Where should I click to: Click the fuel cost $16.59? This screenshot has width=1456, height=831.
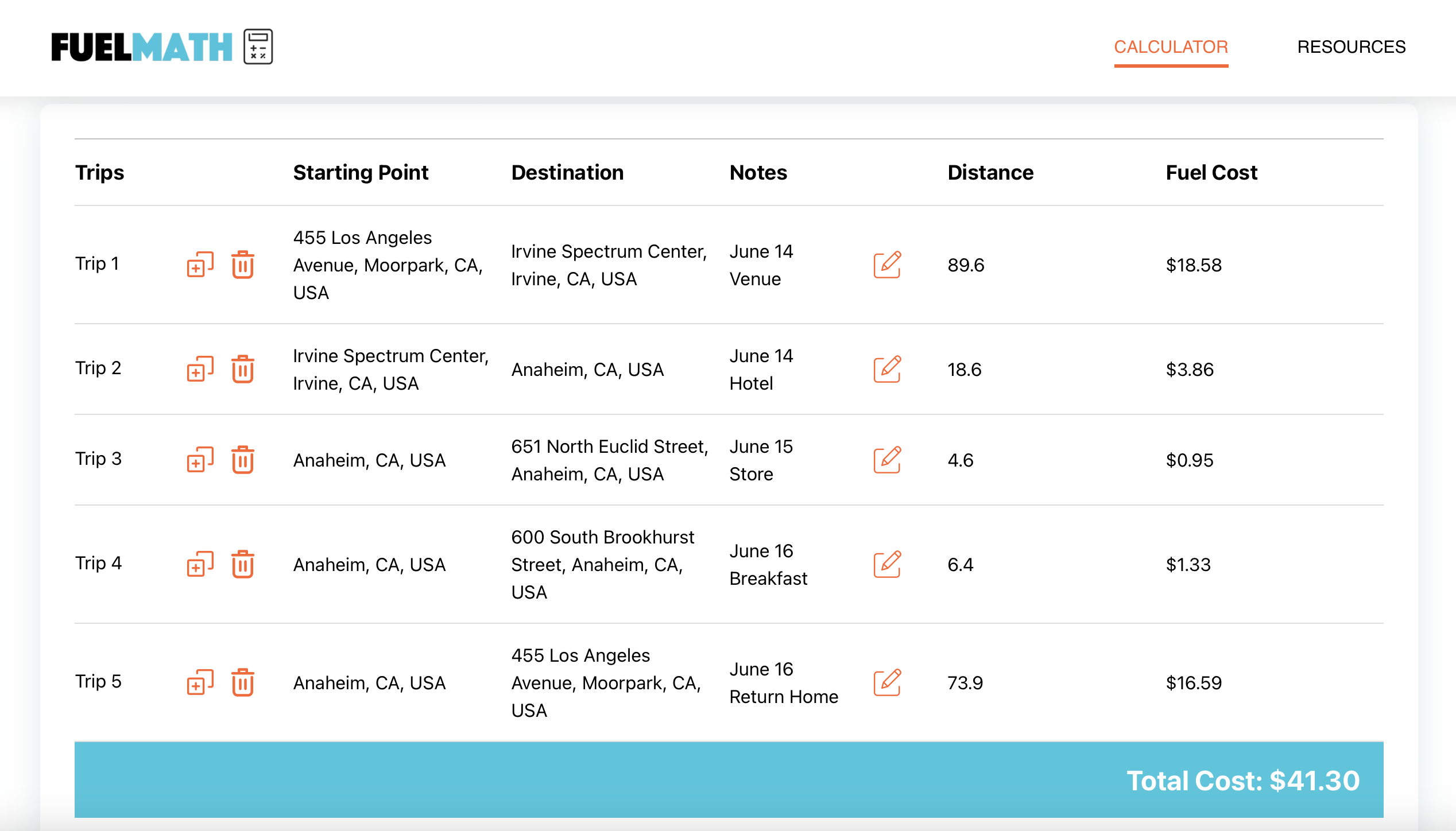[x=1194, y=683]
